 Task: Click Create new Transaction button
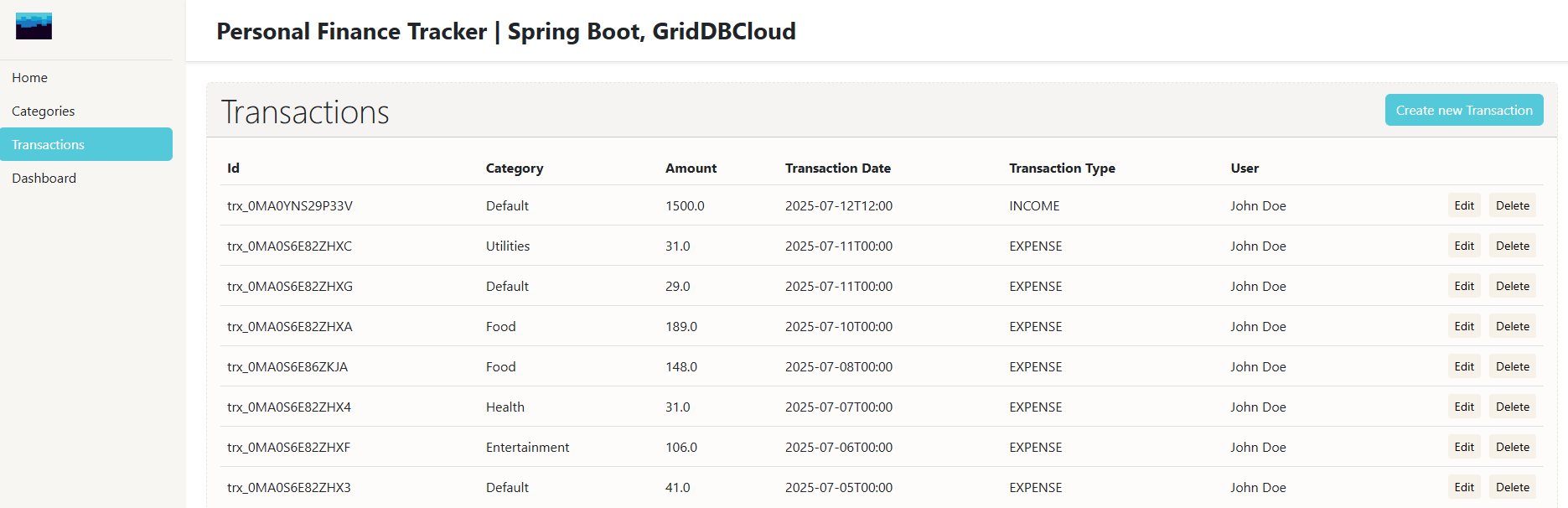click(x=1463, y=110)
